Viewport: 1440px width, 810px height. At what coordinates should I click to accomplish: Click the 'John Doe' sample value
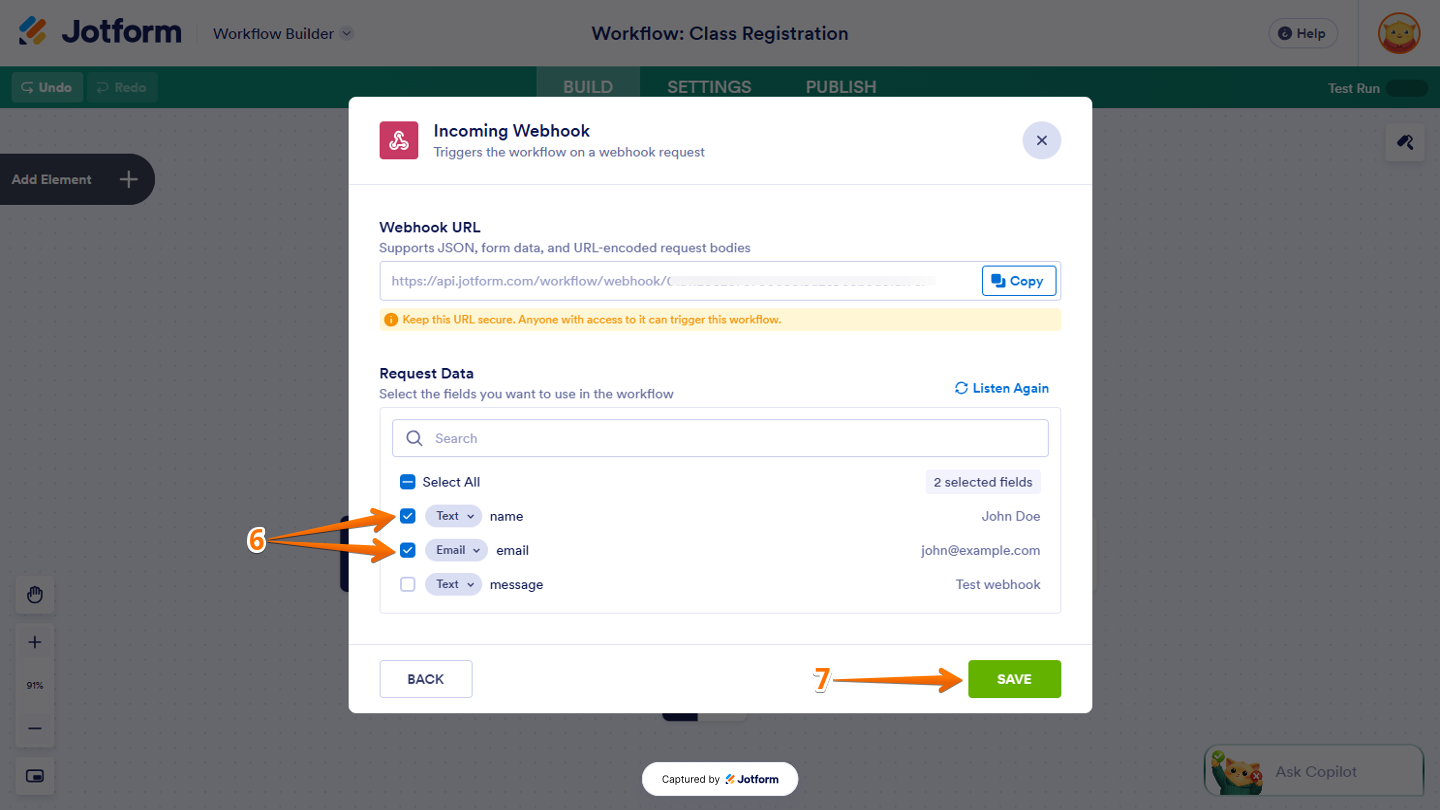[x=1011, y=516]
